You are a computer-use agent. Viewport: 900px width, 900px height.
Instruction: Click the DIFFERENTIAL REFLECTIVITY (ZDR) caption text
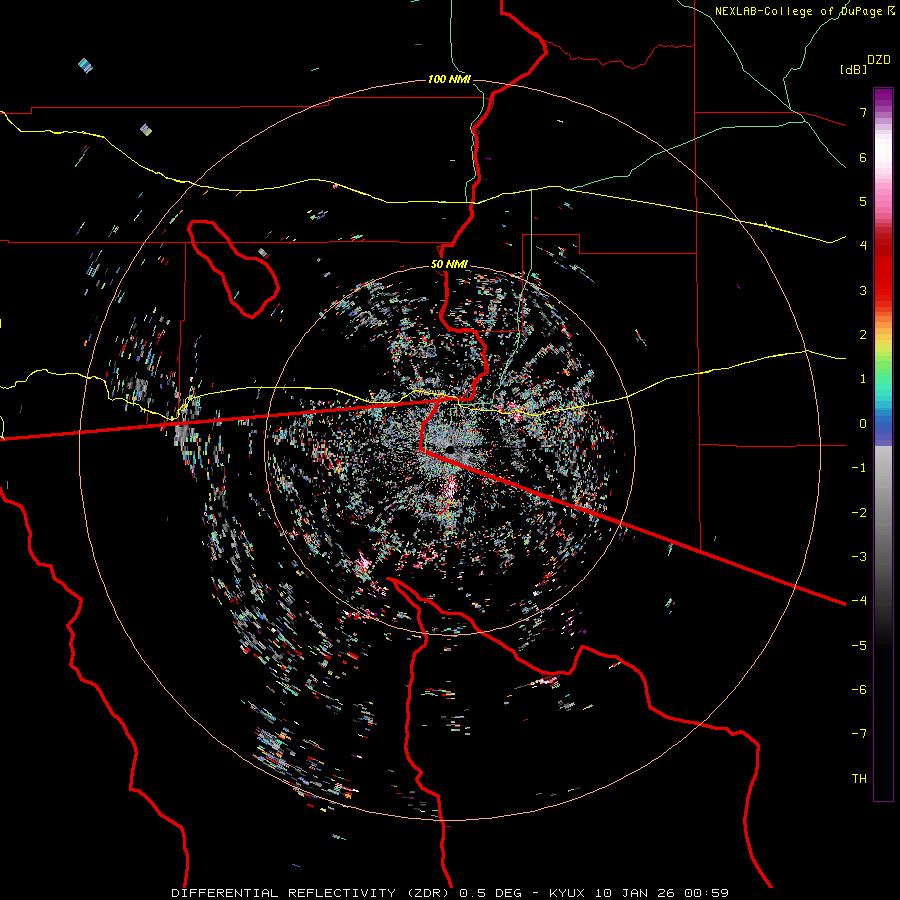312,893
